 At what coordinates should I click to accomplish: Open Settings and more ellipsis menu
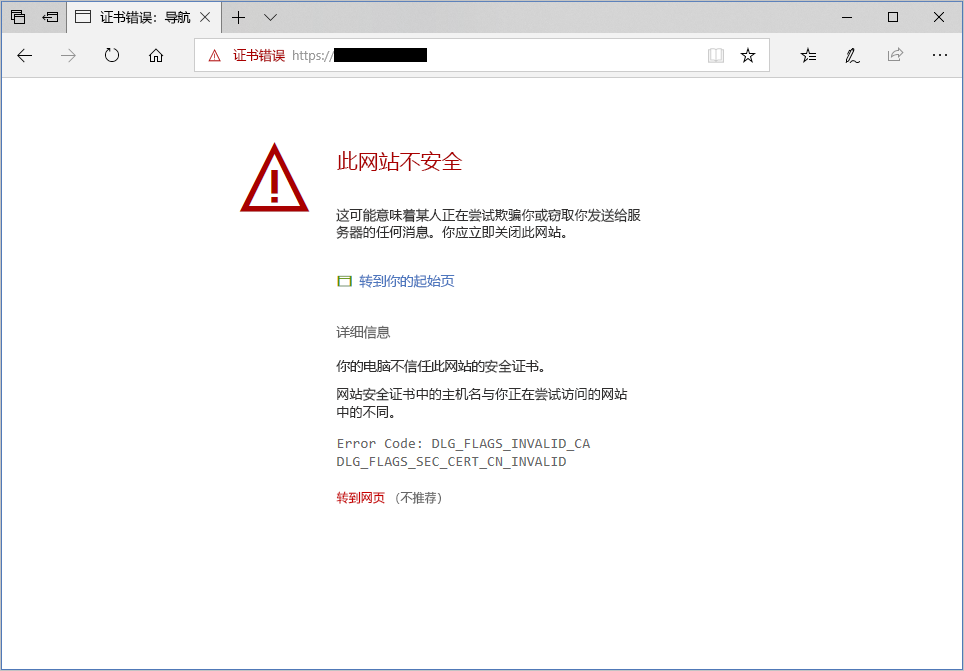click(939, 55)
